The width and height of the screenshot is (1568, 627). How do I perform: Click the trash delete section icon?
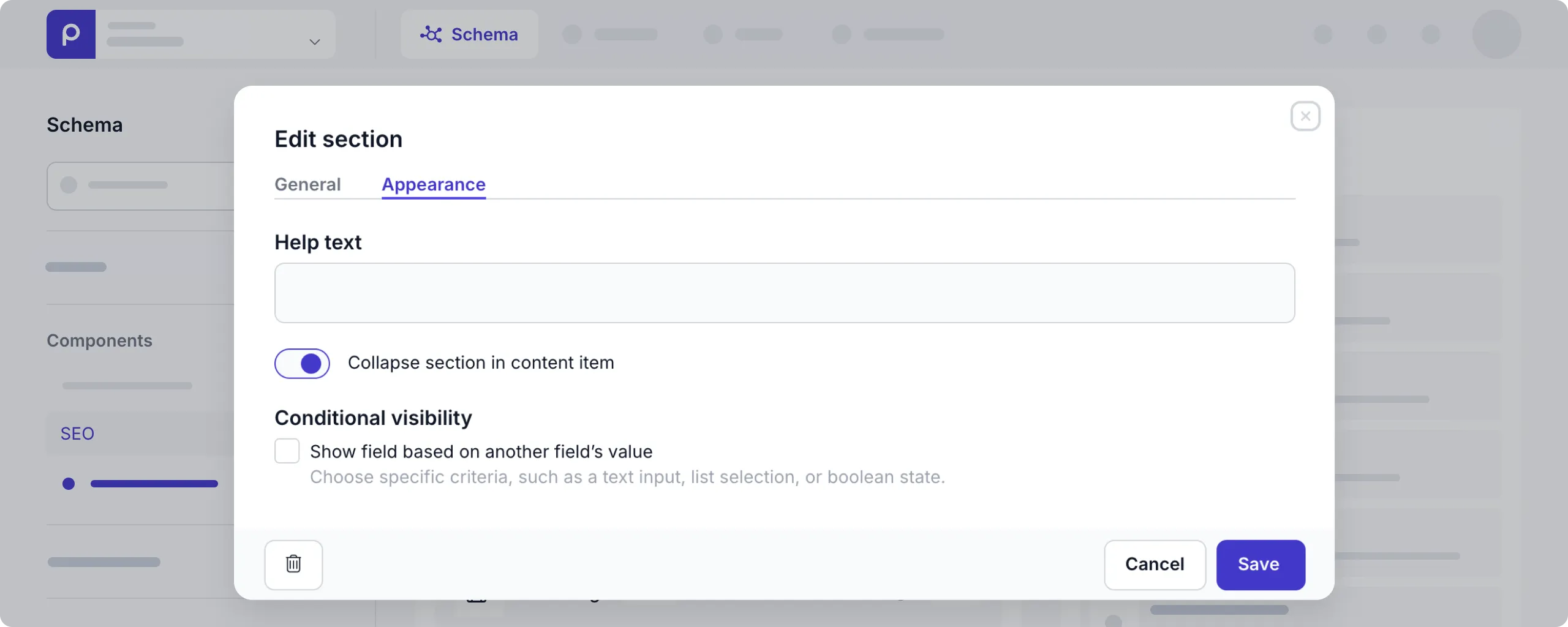pyautogui.click(x=293, y=564)
